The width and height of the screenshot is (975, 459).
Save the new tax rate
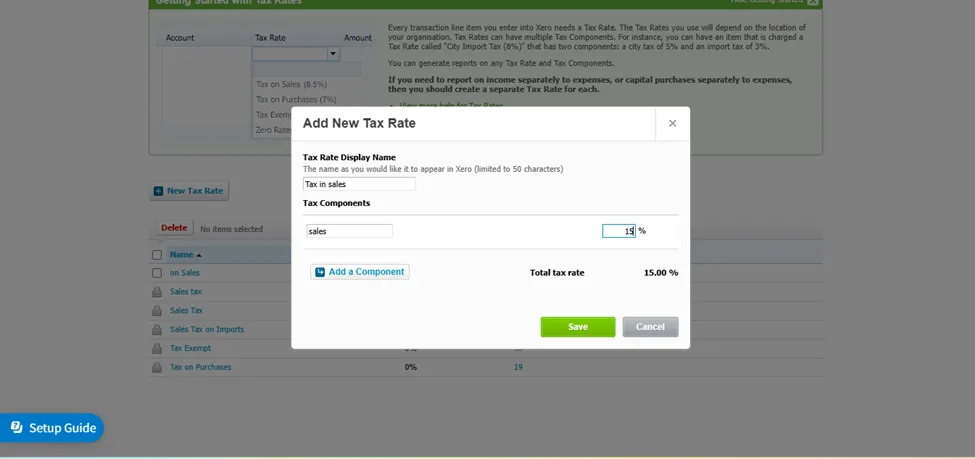[578, 327]
